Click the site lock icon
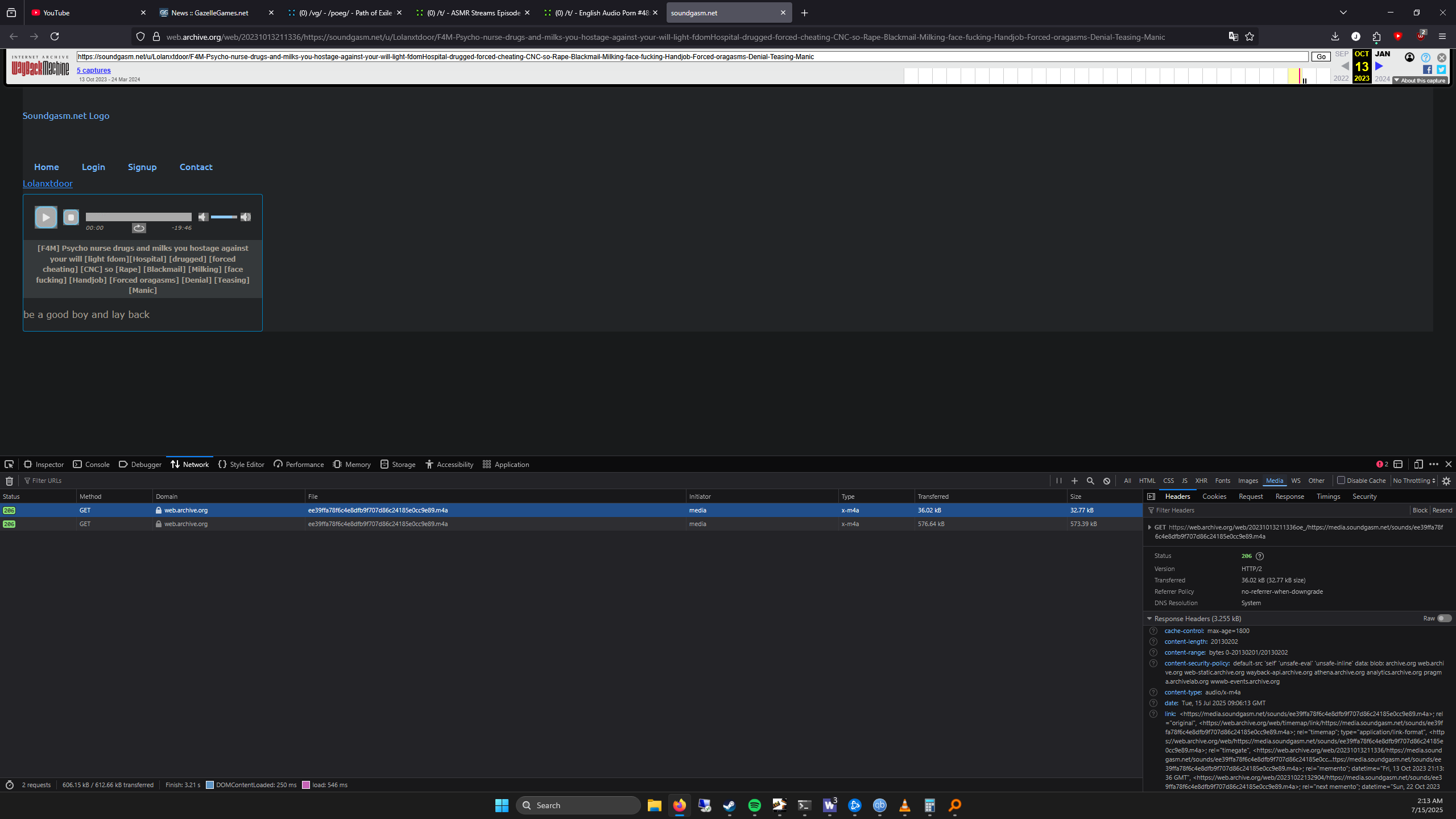The width and height of the screenshot is (1456, 819). tap(156, 37)
